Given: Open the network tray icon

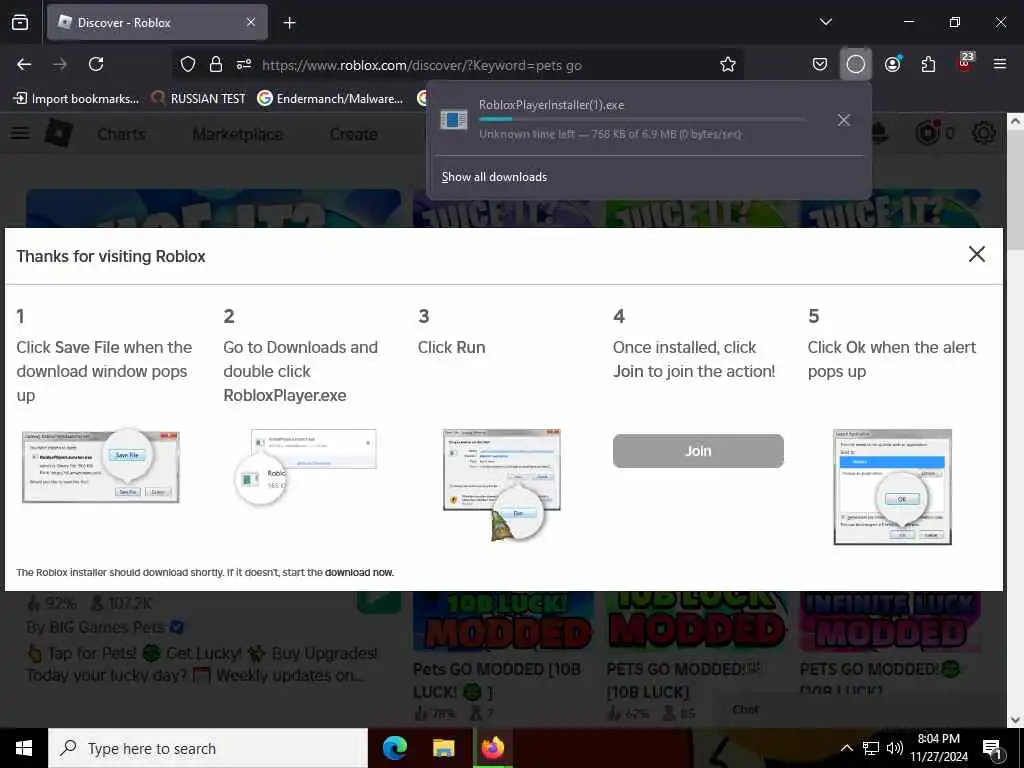Looking at the screenshot, I should point(871,748).
